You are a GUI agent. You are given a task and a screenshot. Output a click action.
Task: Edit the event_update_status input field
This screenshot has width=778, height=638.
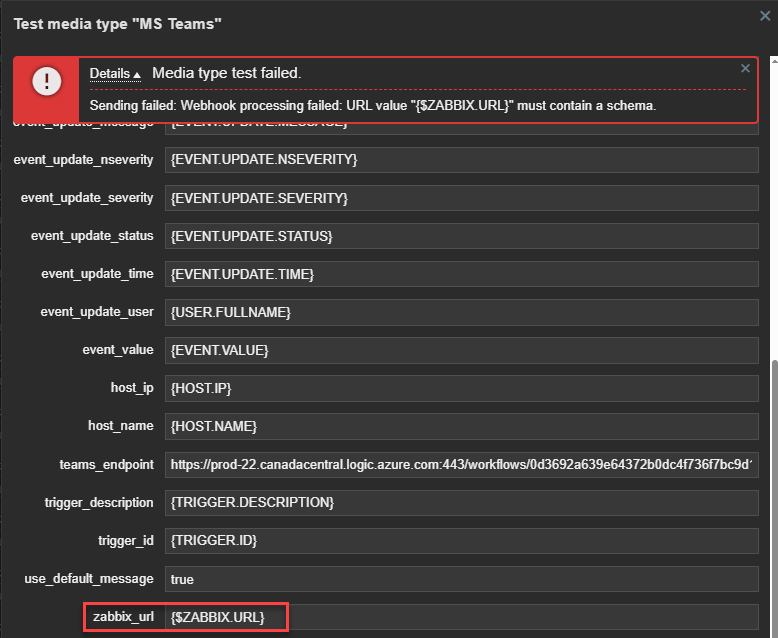coord(461,236)
